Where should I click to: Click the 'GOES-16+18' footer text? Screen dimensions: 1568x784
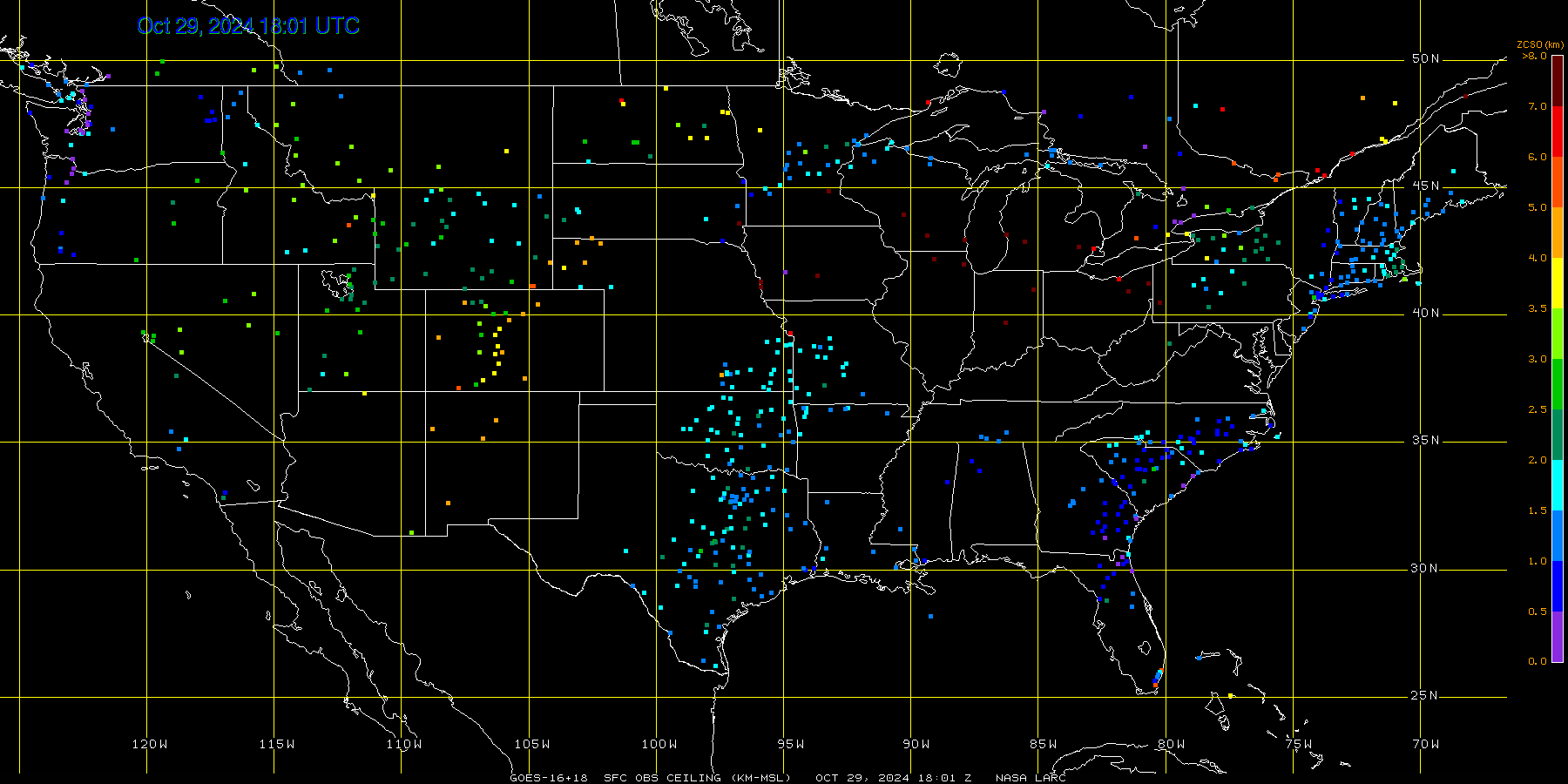click(549, 778)
